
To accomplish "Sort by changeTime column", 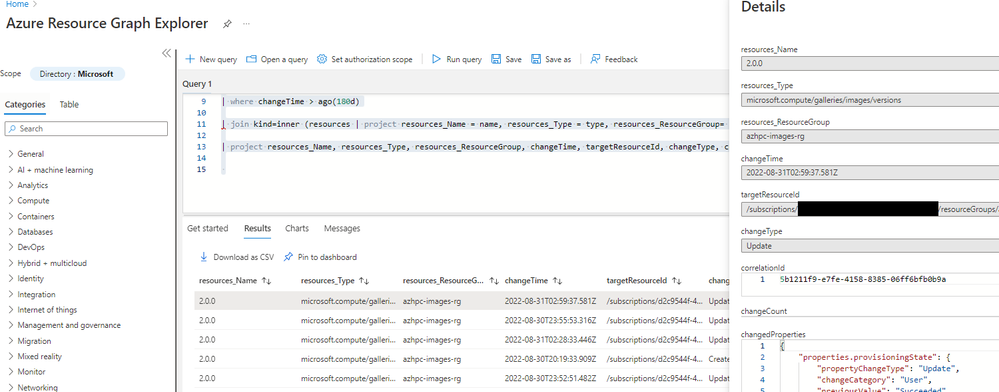I will click(533, 280).
